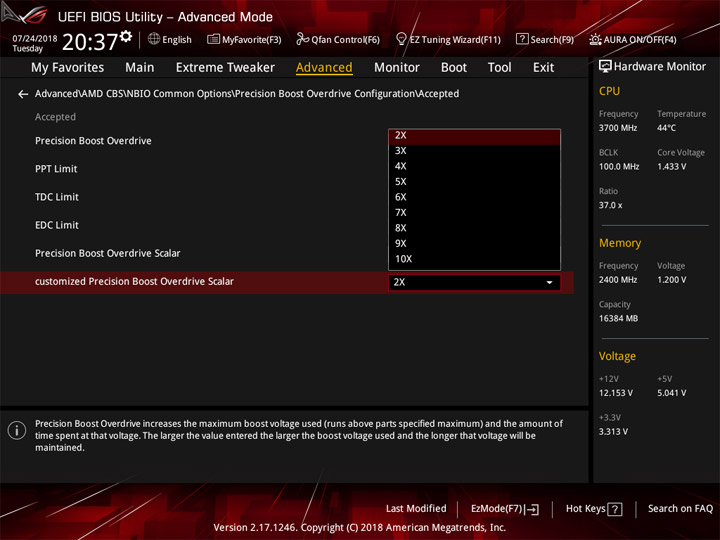This screenshot has height=540, width=720.
Task: Click +12V 12.153 V reading
Action: pos(615,394)
